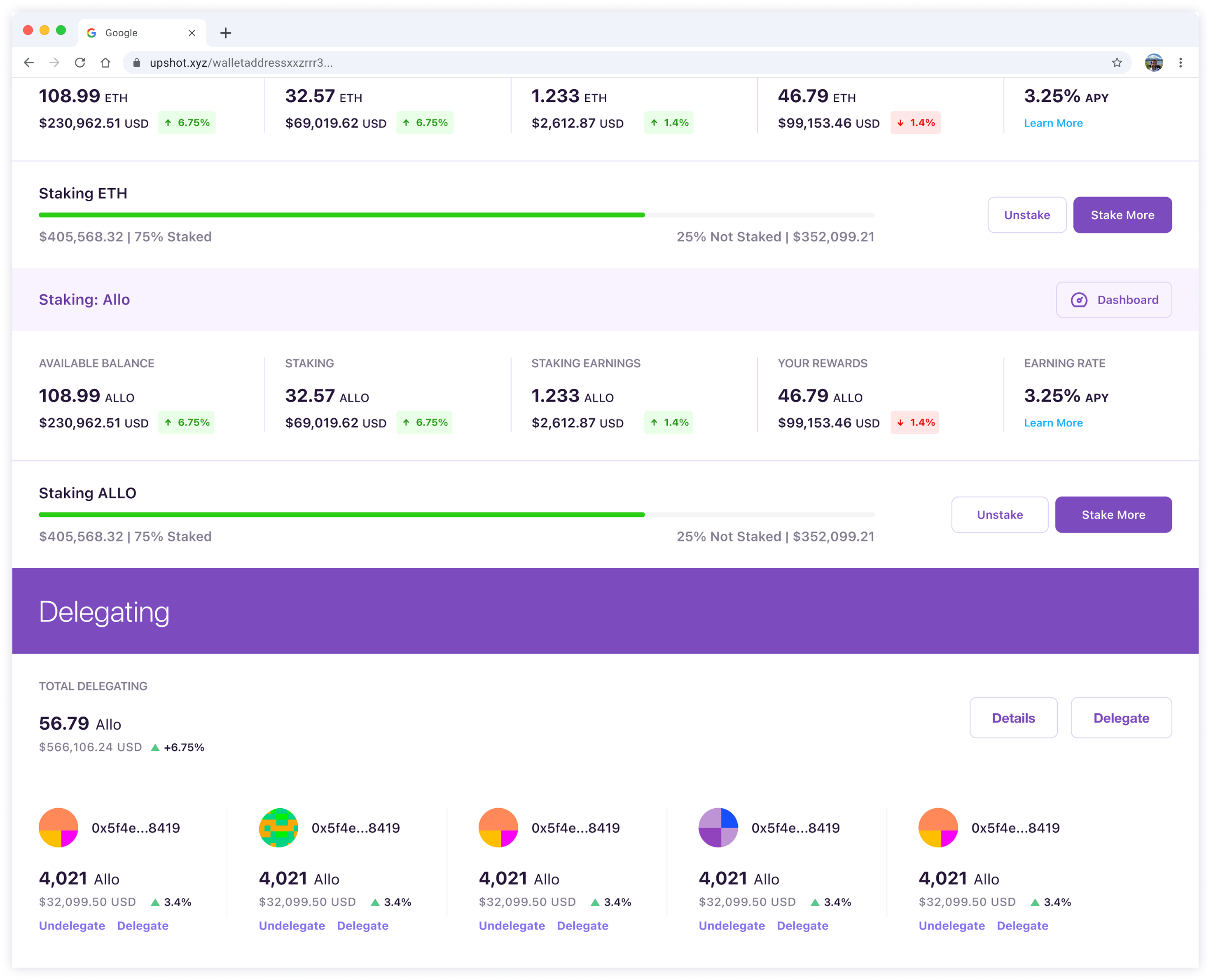Click the browser back arrow
Screen dimensions: 1211x980
[29, 63]
